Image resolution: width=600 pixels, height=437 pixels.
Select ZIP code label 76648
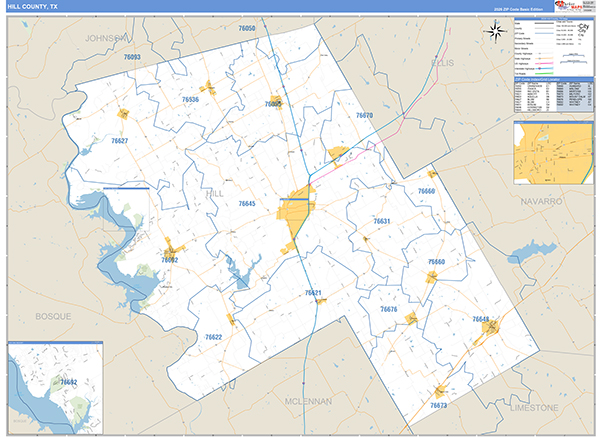point(481,319)
